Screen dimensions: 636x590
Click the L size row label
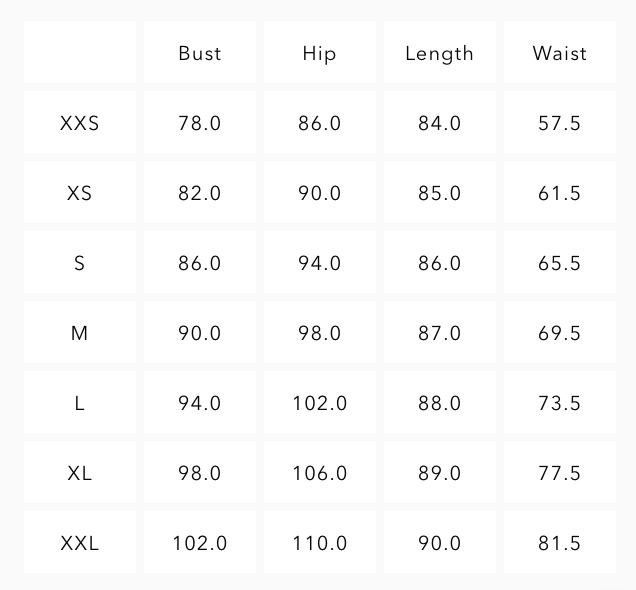[80, 403]
